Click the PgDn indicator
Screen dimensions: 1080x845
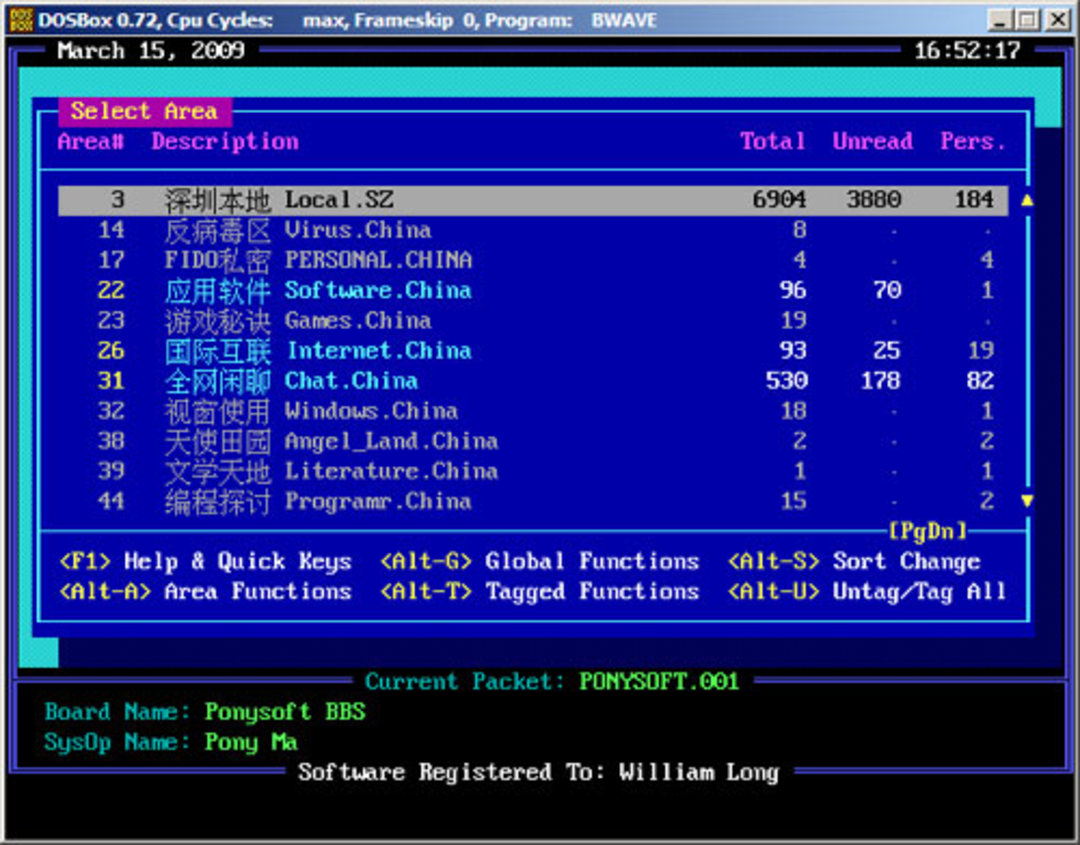coord(927,531)
